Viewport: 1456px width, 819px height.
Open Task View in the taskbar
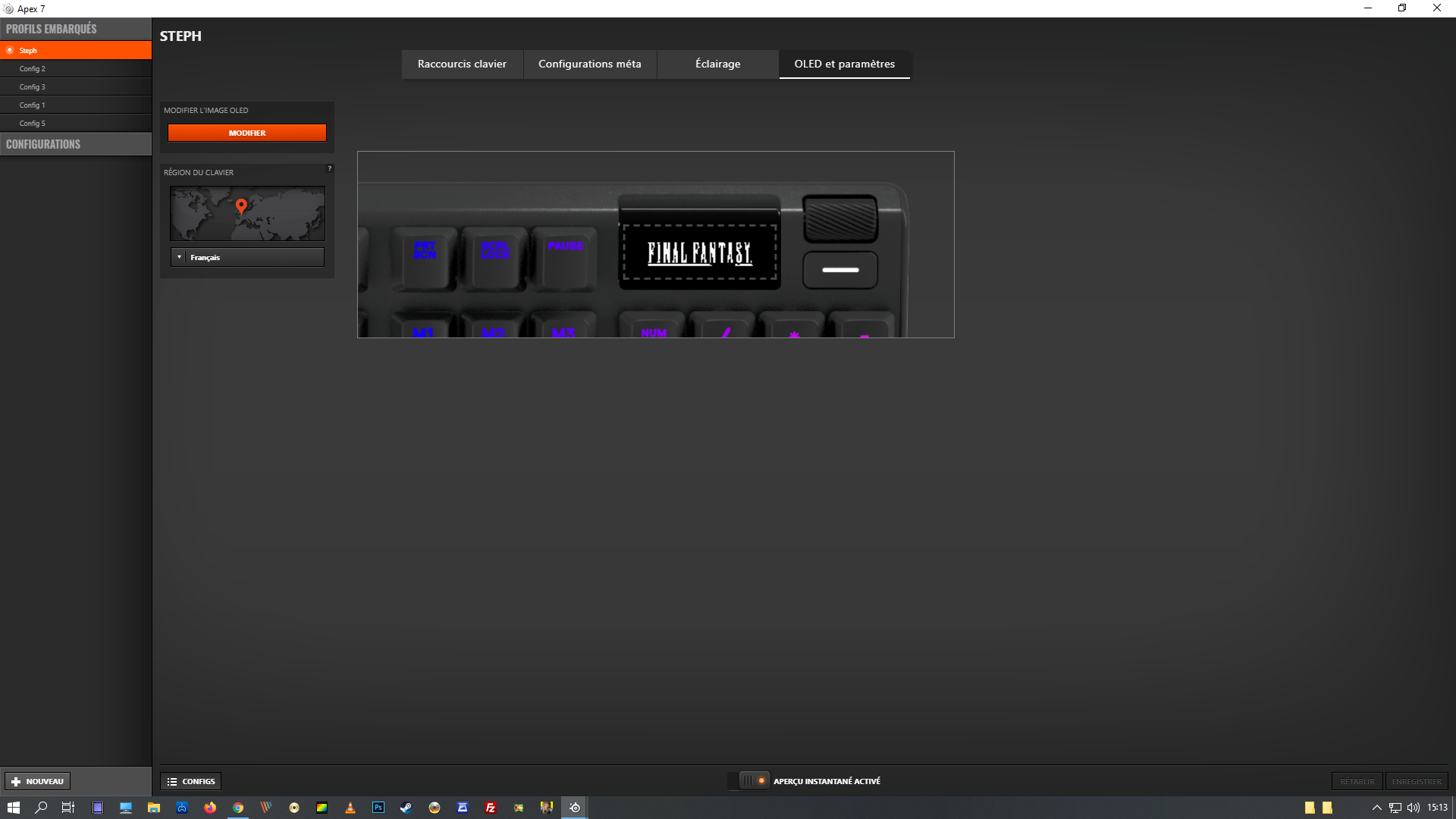tap(68, 808)
